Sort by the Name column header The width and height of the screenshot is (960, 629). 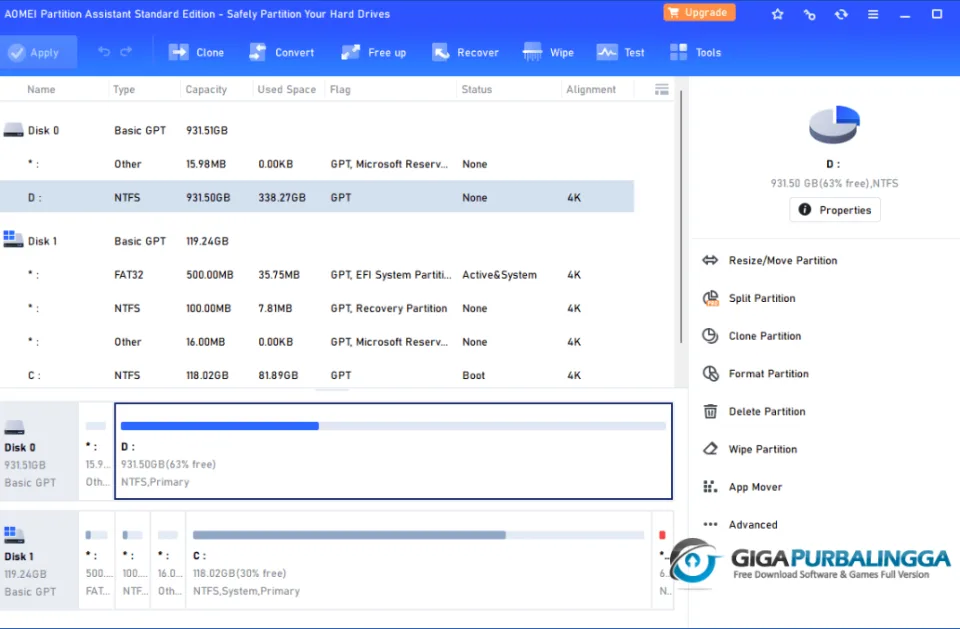point(41,89)
